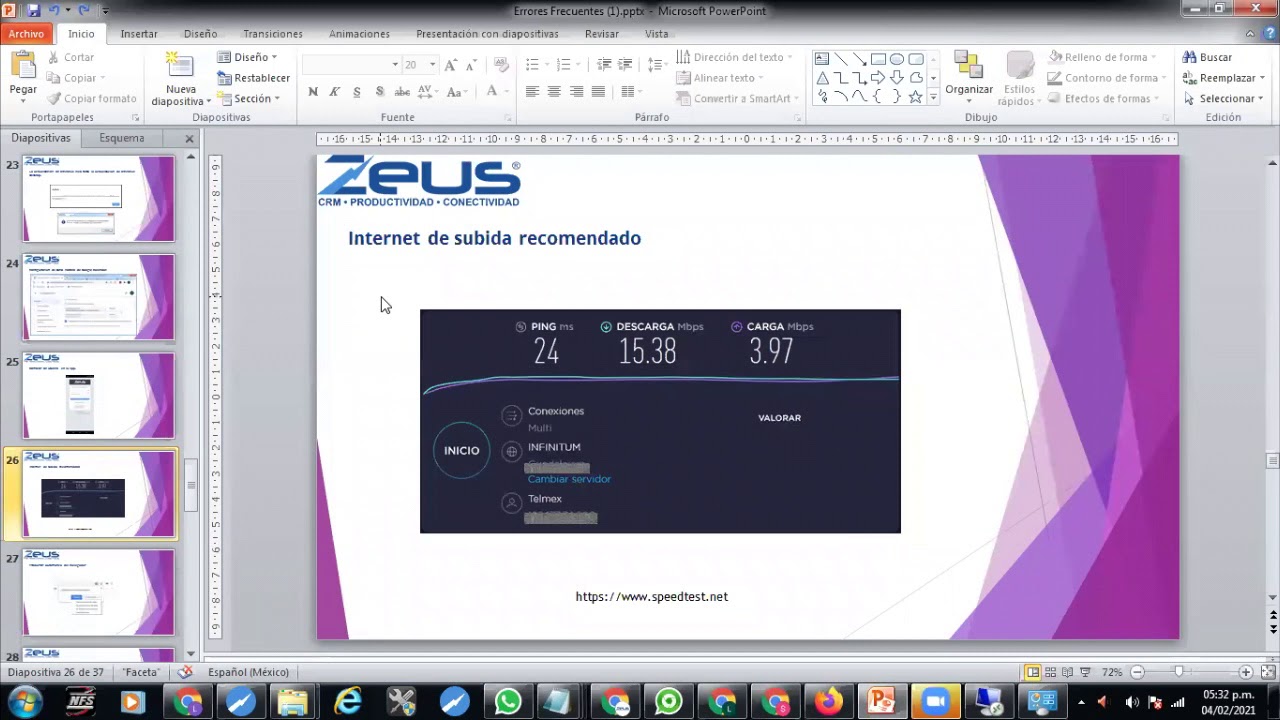
Task: Open the Sección dropdown
Action: tap(249, 99)
